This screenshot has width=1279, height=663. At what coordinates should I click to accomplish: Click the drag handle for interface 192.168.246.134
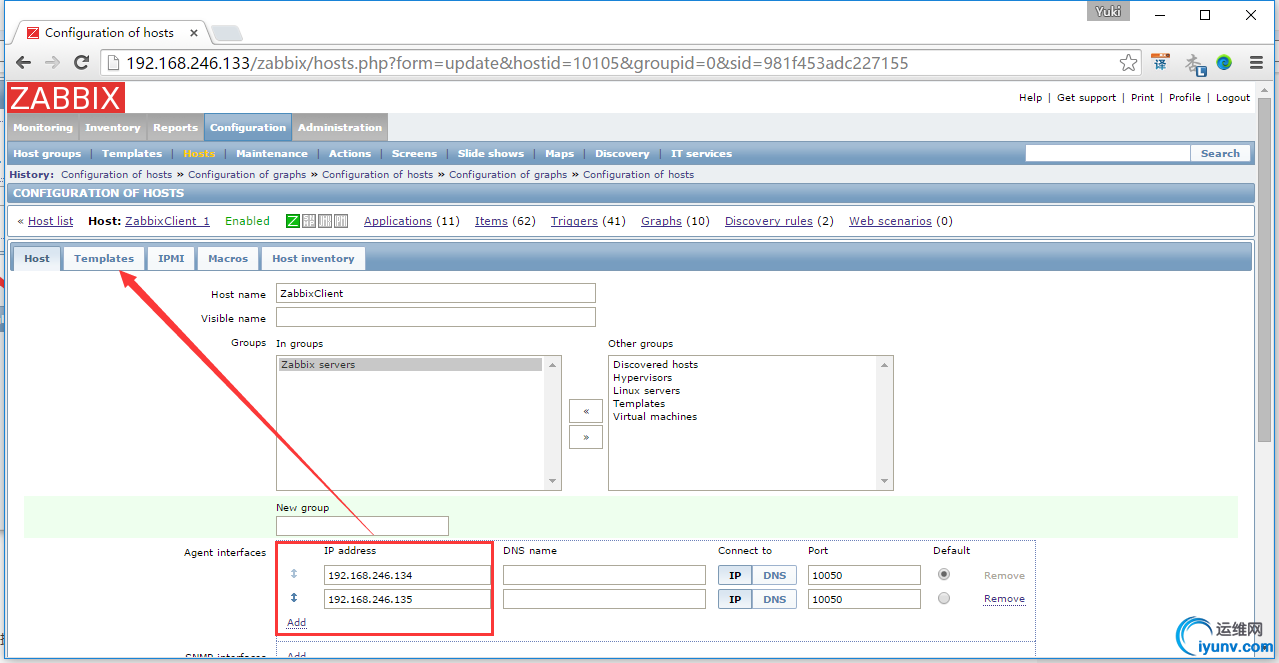click(x=294, y=574)
